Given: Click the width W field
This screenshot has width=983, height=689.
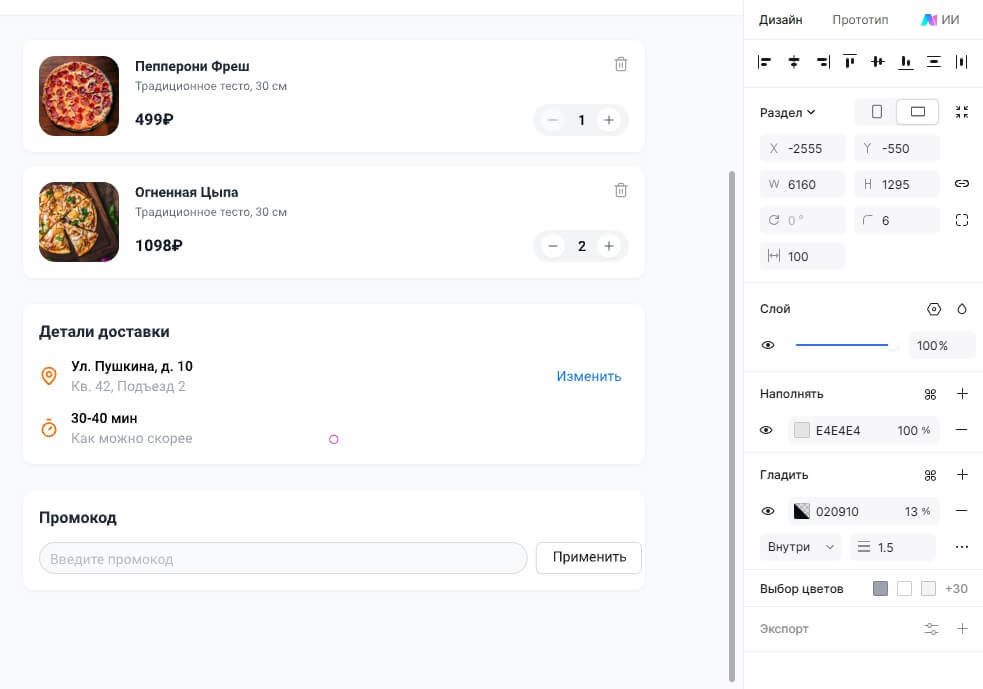Looking at the screenshot, I should [802, 184].
